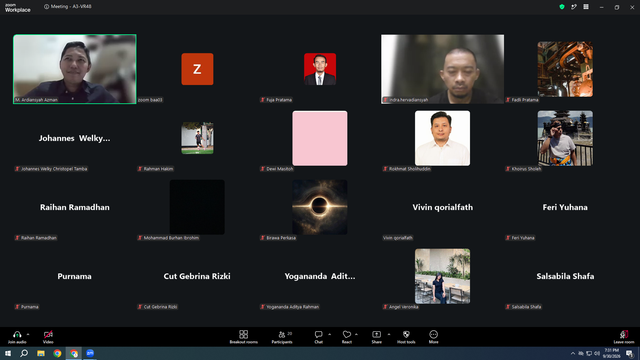Click the Vivin qorialfath name tile
Screen dimensions: 640x360
tap(442, 207)
